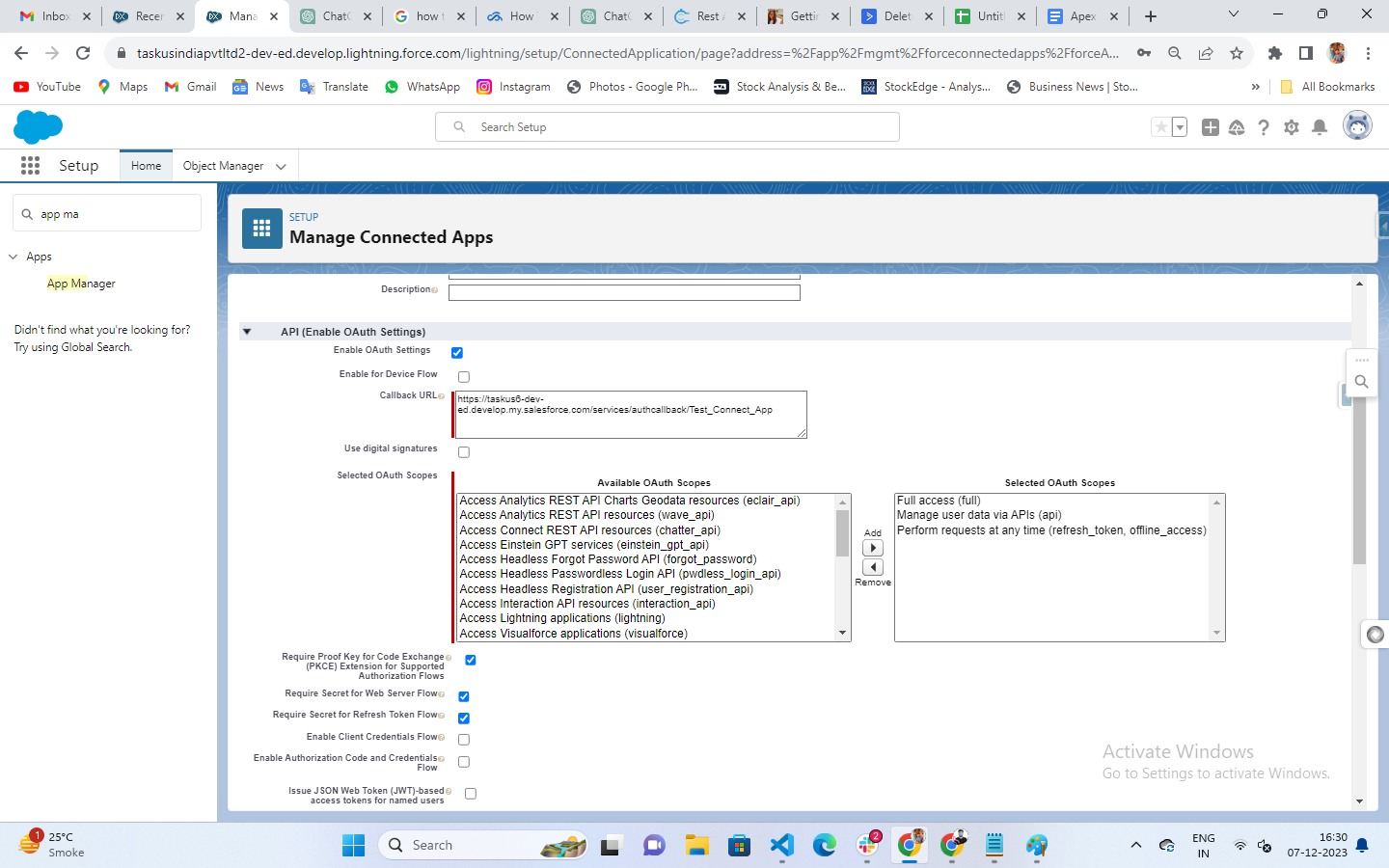The height and width of the screenshot is (868, 1389).
Task: Open the Notifications bell
Action: [x=1320, y=127]
